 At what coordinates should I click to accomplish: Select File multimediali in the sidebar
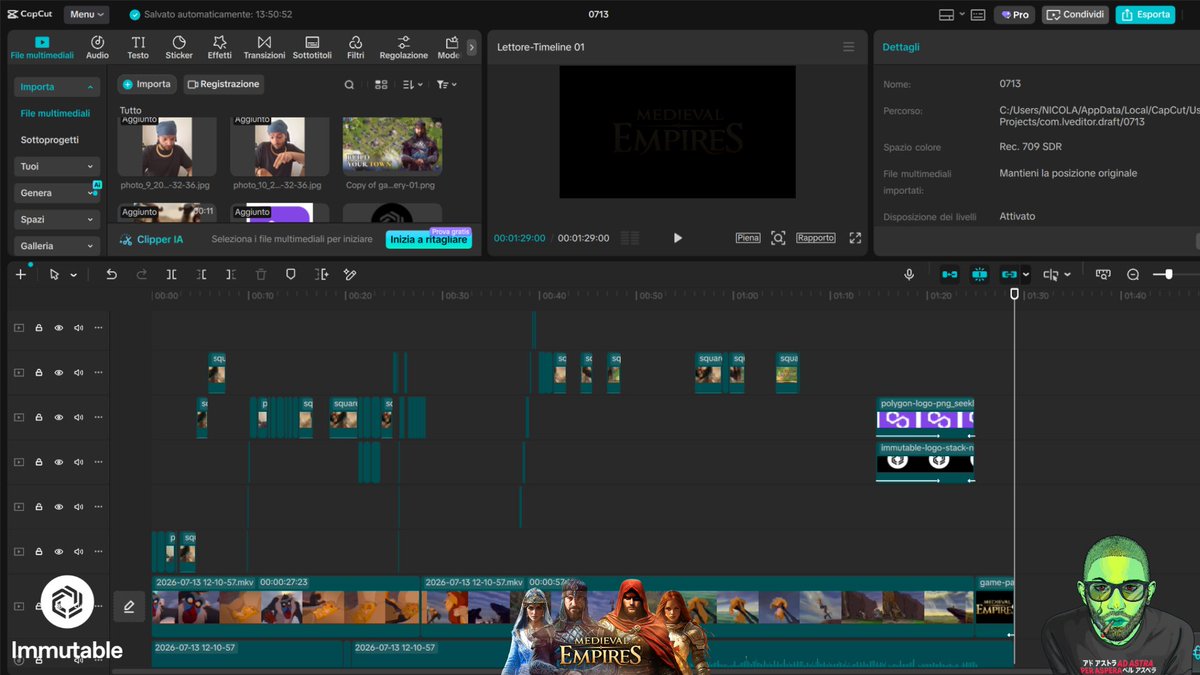(55, 113)
